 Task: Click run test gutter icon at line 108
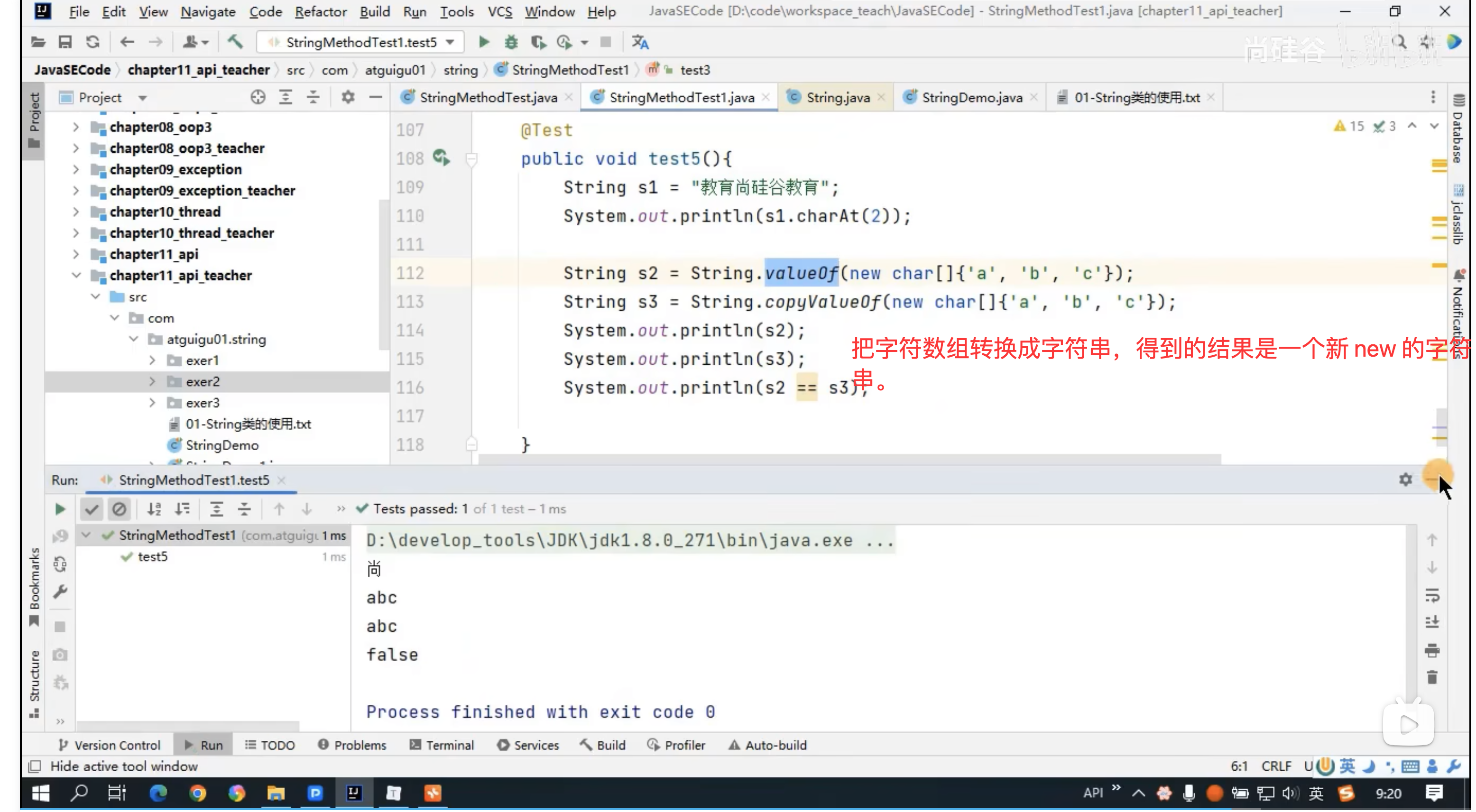tap(441, 157)
